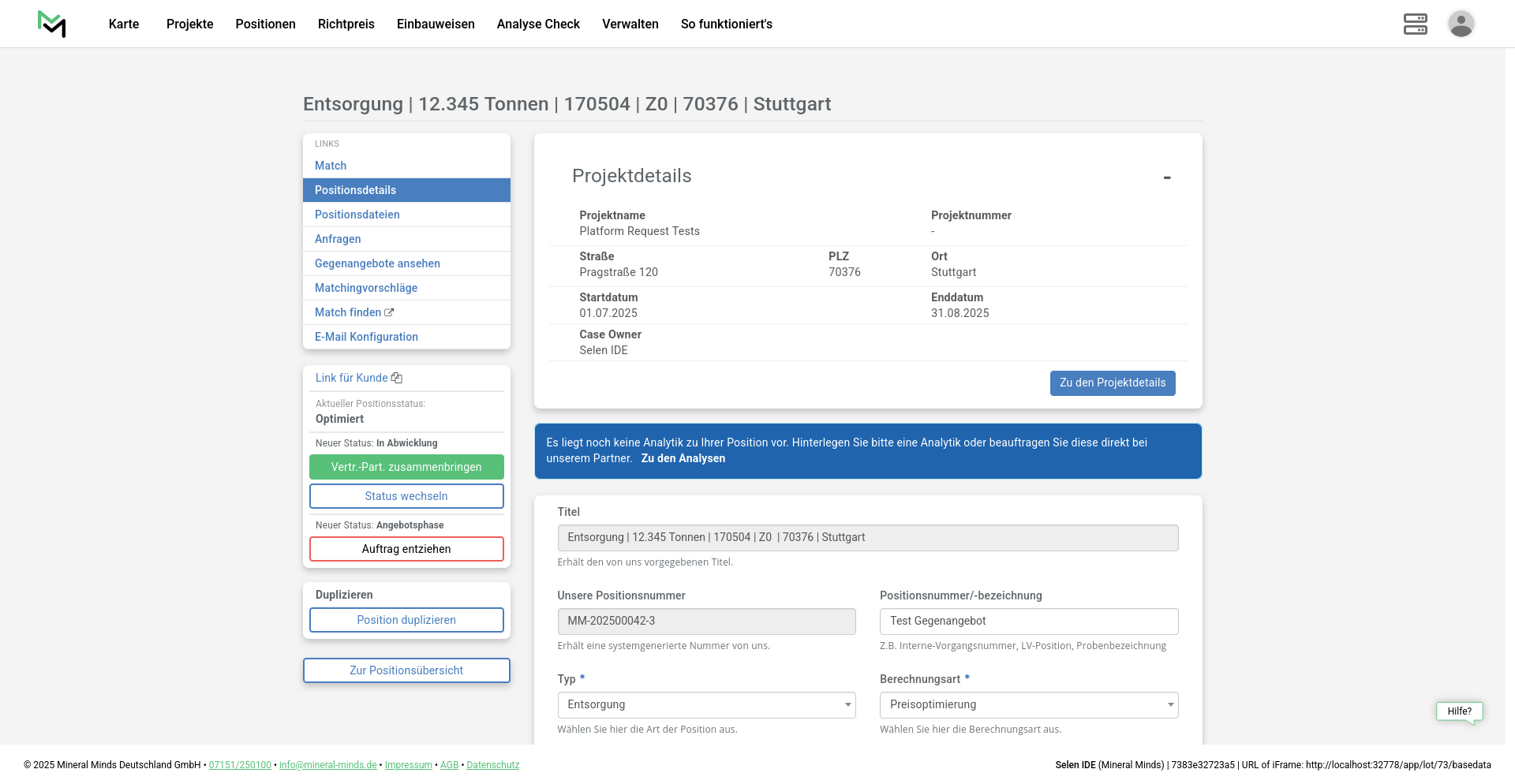Click Position duplizieren button

406,620
